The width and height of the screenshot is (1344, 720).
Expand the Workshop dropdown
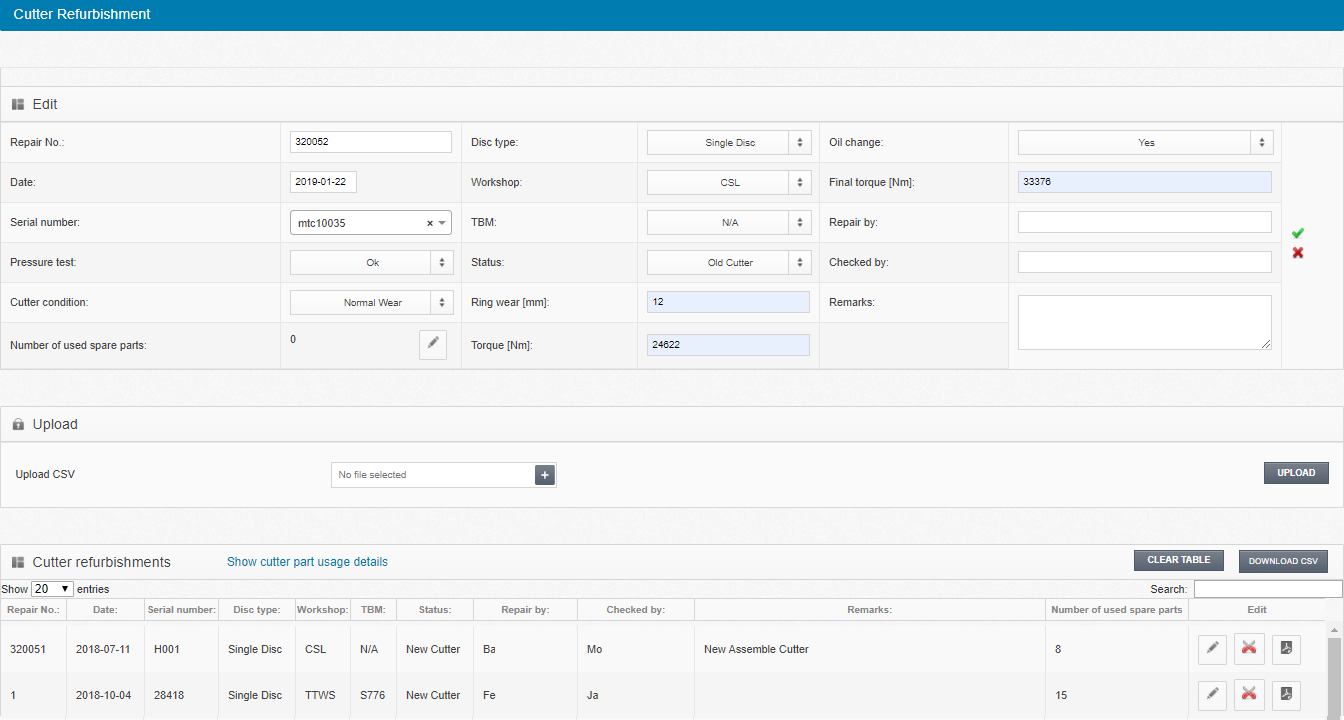coord(728,183)
